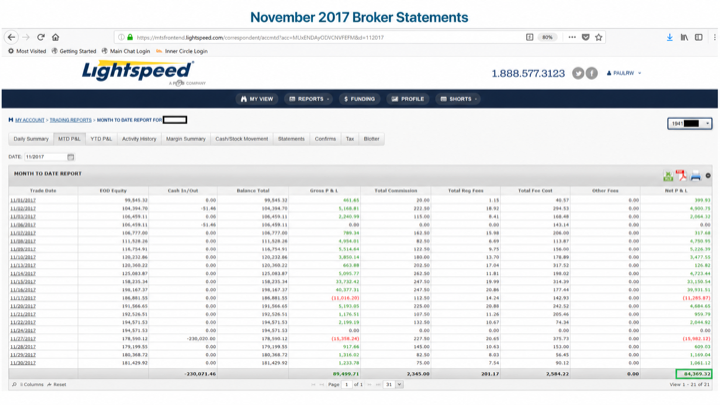Open the Profile navigation item
This screenshot has width=720, height=405.
(408, 99)
